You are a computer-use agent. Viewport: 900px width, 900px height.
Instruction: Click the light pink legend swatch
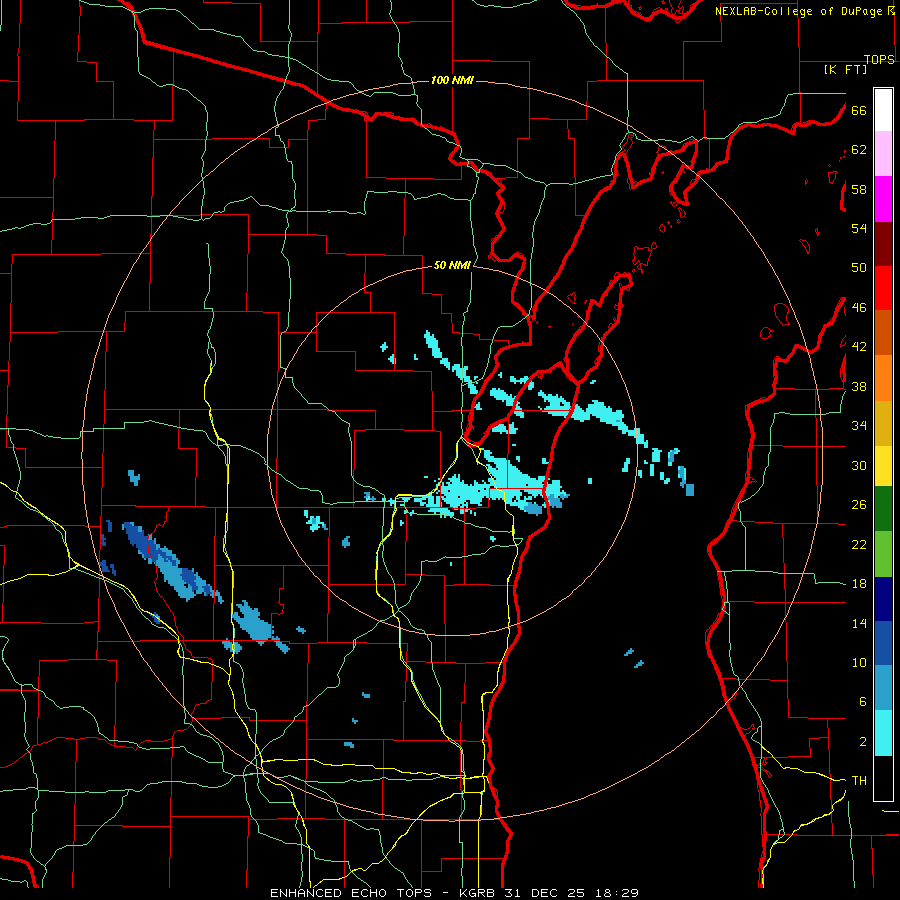tap(883, 154)
